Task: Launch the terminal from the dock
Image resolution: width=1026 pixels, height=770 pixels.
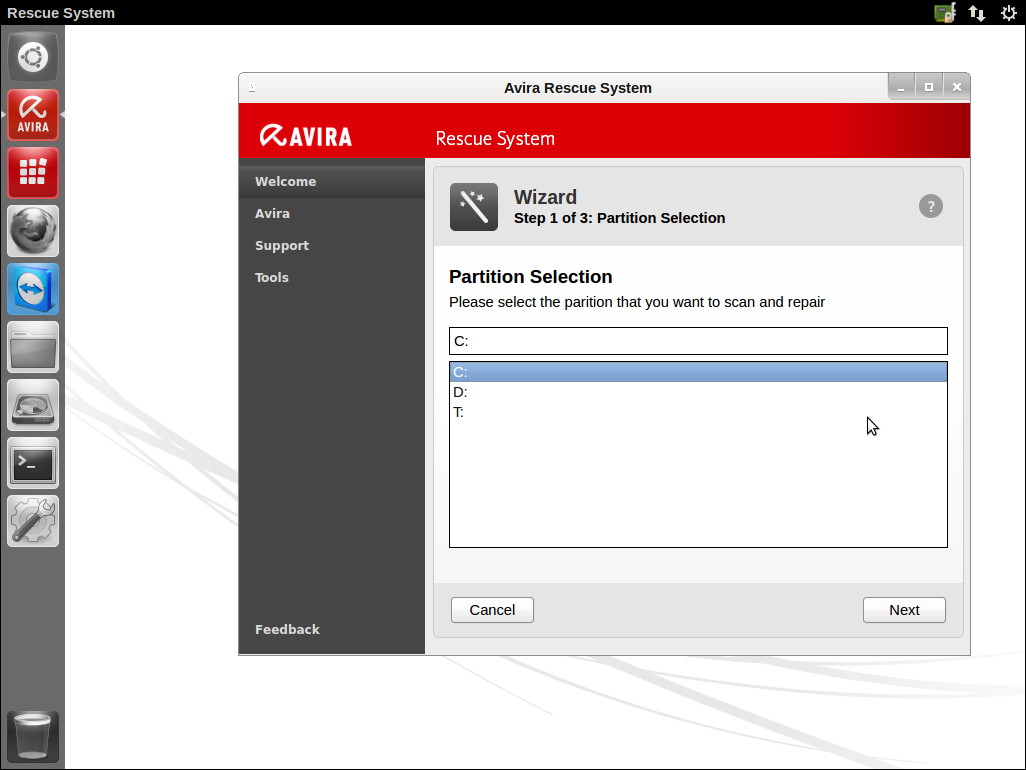Action: [33, 463]
